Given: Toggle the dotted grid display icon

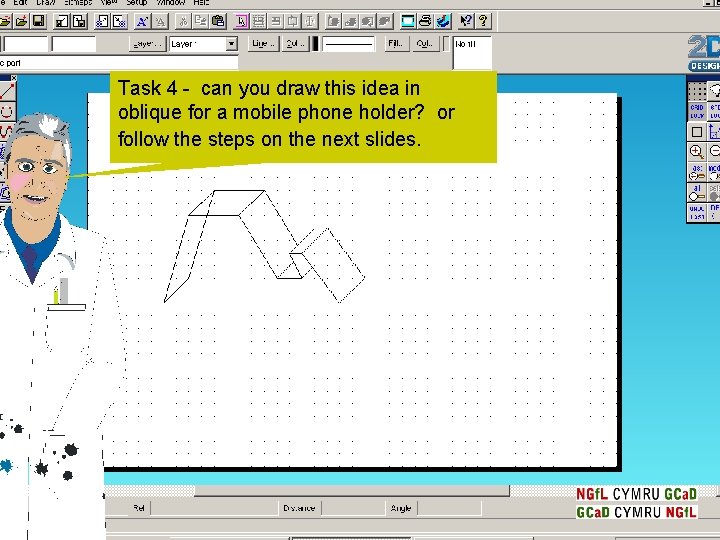Looking at the screenshot, I should pyautogui.click(x=697, y=91).
